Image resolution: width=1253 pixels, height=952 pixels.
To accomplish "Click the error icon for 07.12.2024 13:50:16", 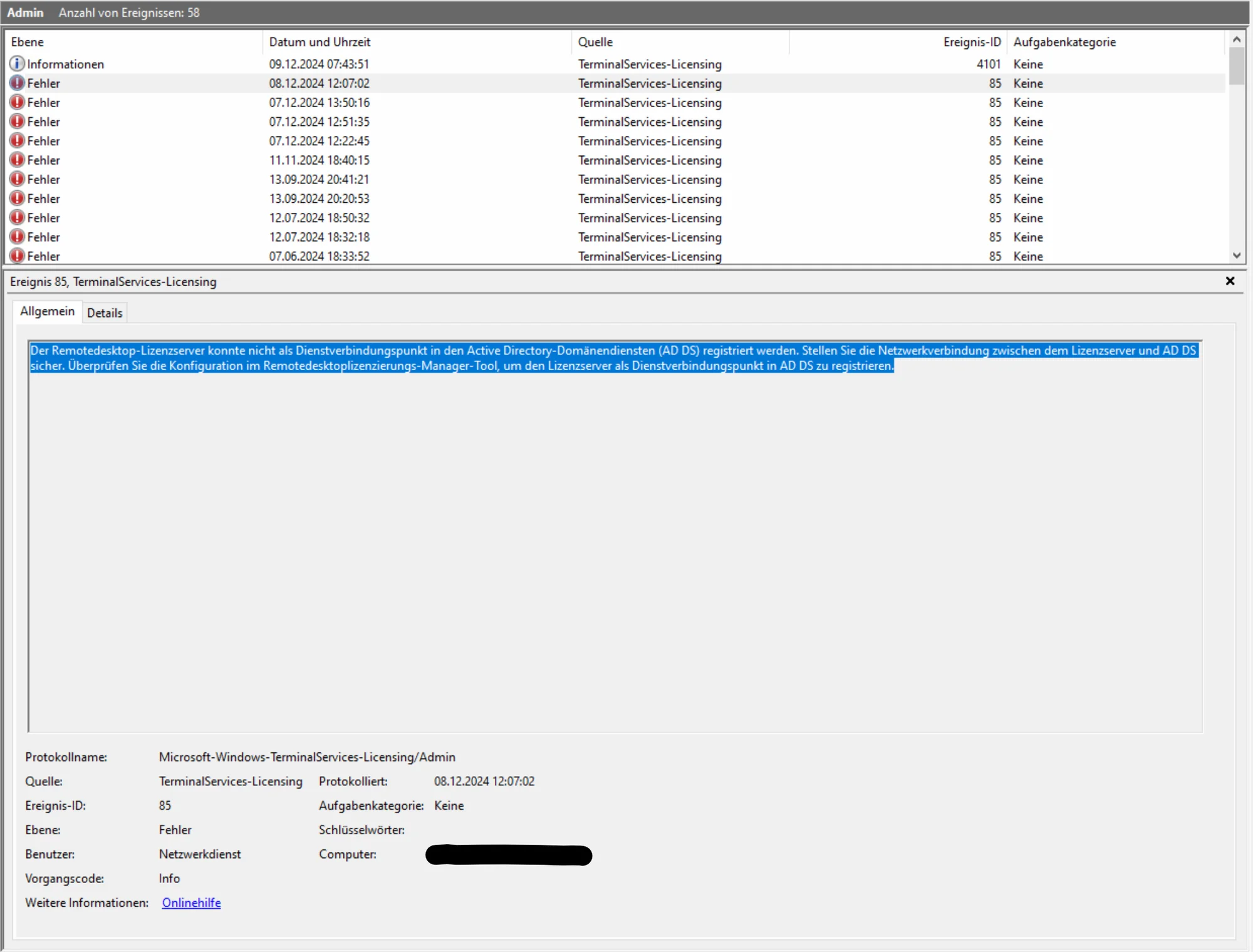I will pos(17,102).
